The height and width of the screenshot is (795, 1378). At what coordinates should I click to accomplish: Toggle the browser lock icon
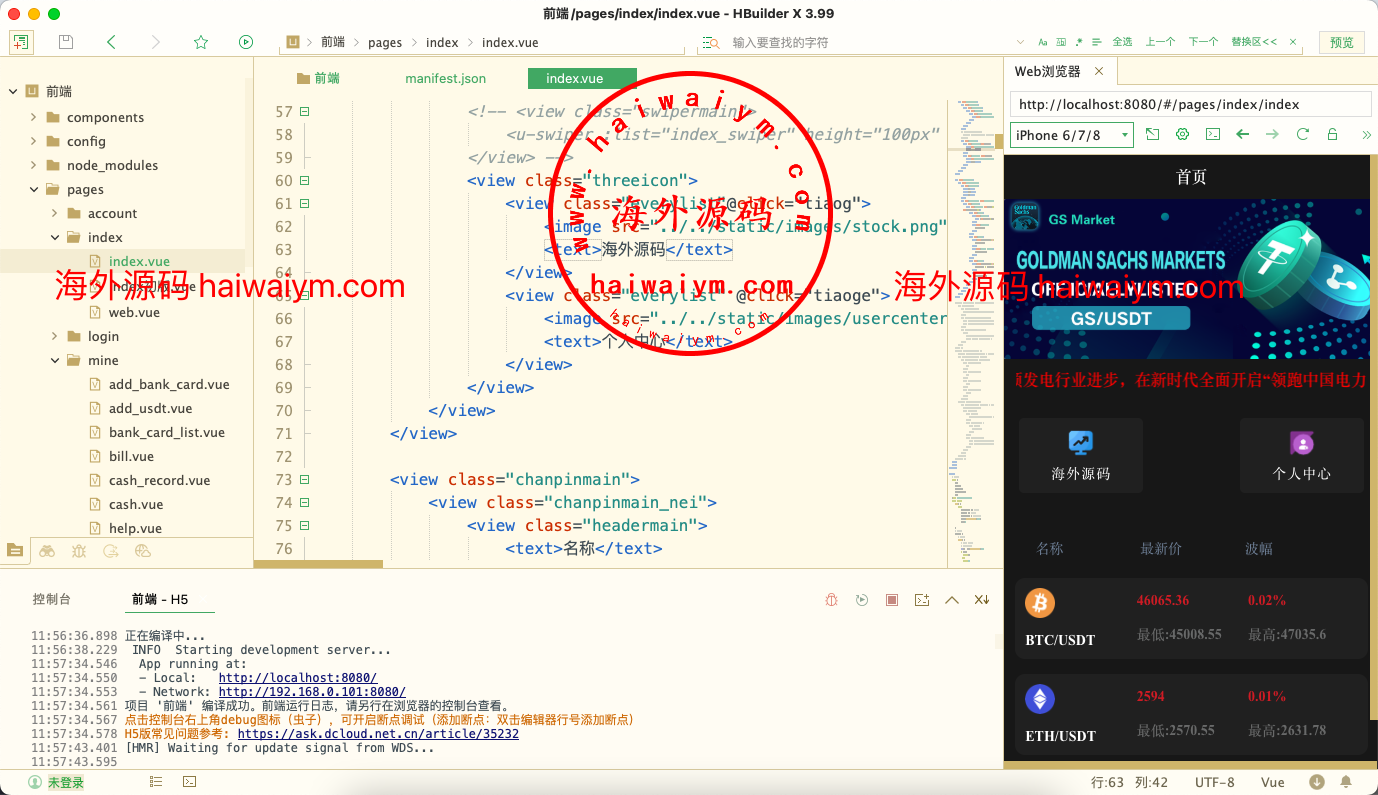[x=1332, y=134]
